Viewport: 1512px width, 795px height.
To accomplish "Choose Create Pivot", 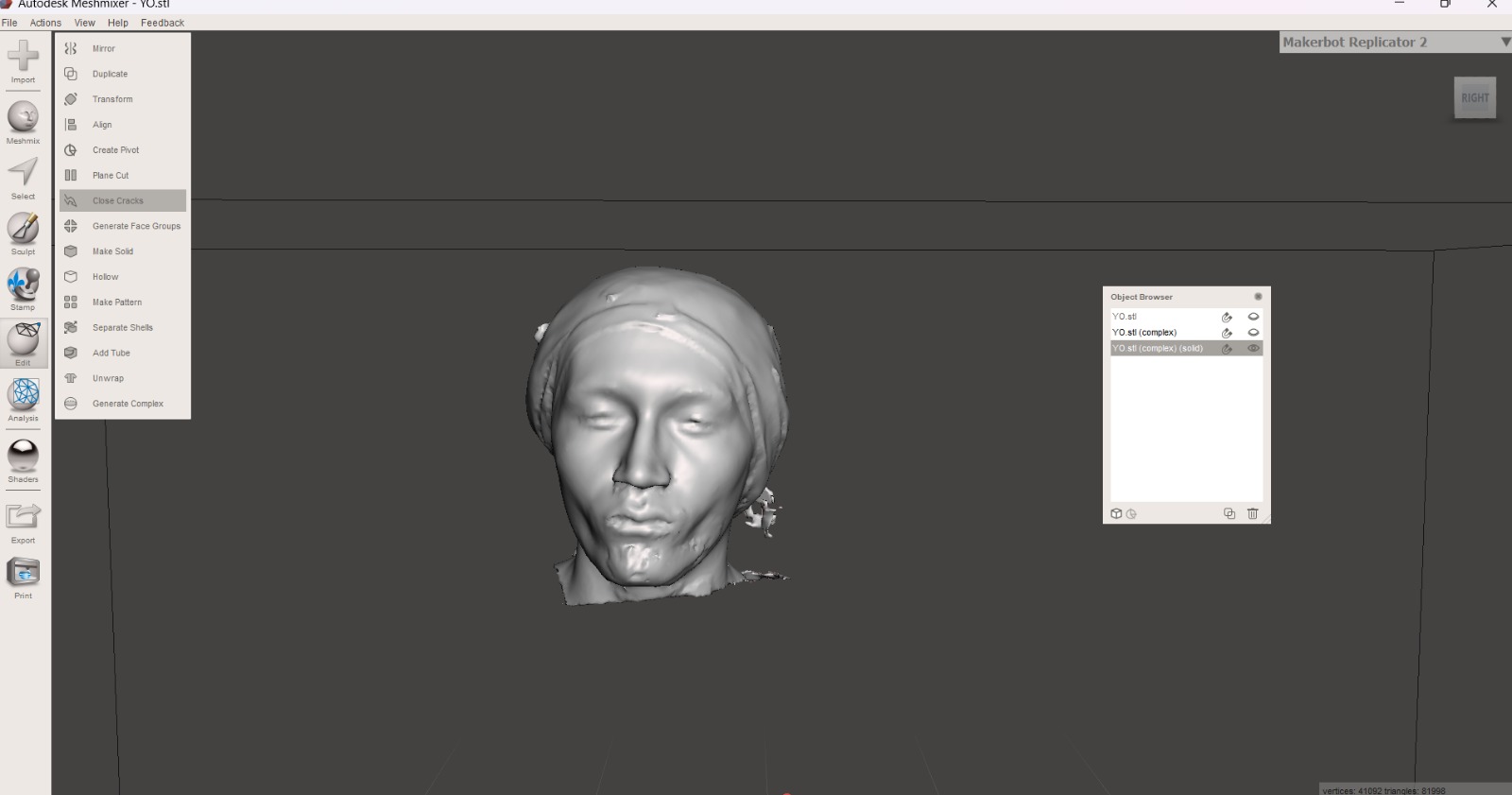I will coord(123,150).
